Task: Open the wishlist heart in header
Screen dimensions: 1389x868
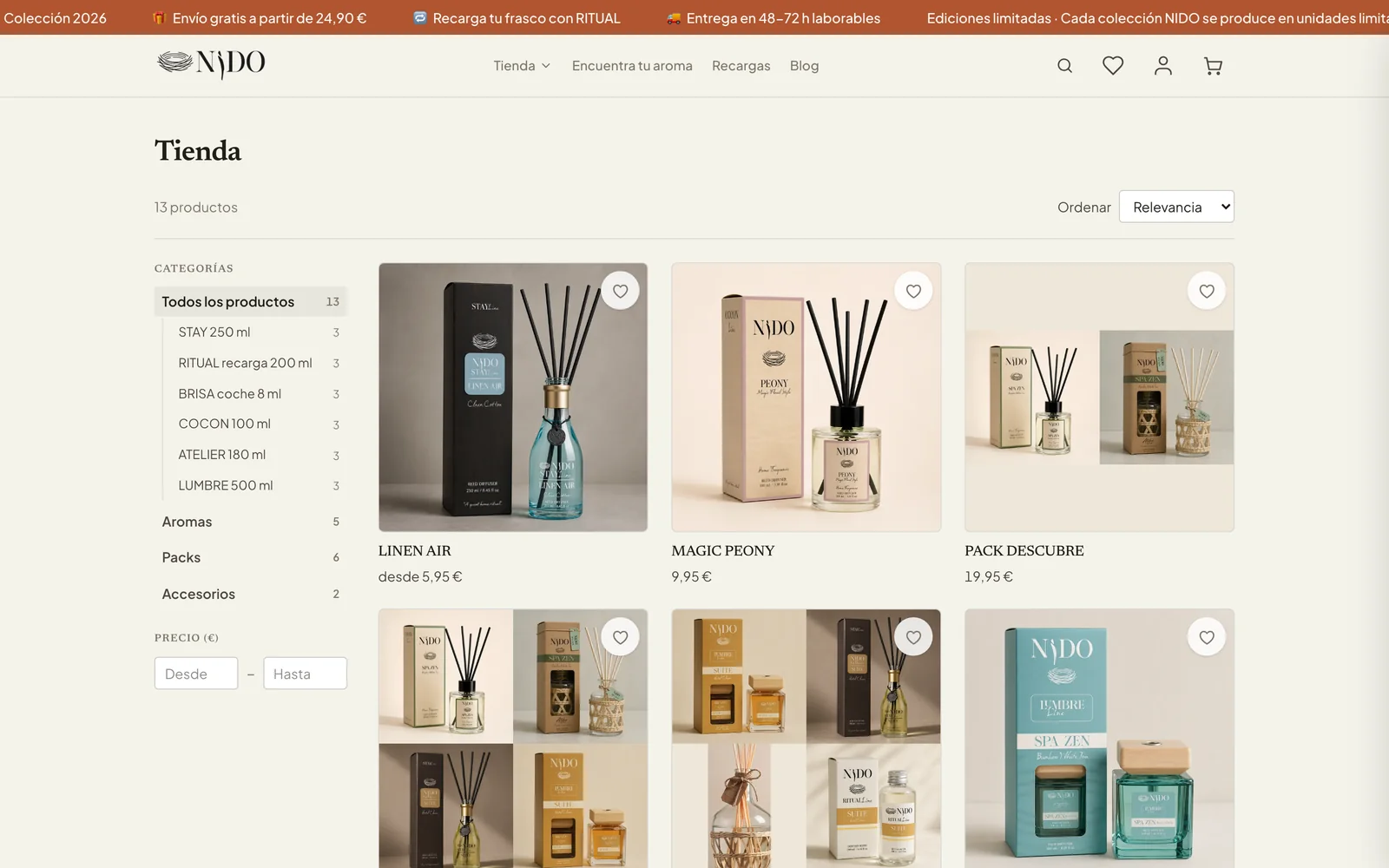Action: pyautogui.click(x=1113, y=66)
